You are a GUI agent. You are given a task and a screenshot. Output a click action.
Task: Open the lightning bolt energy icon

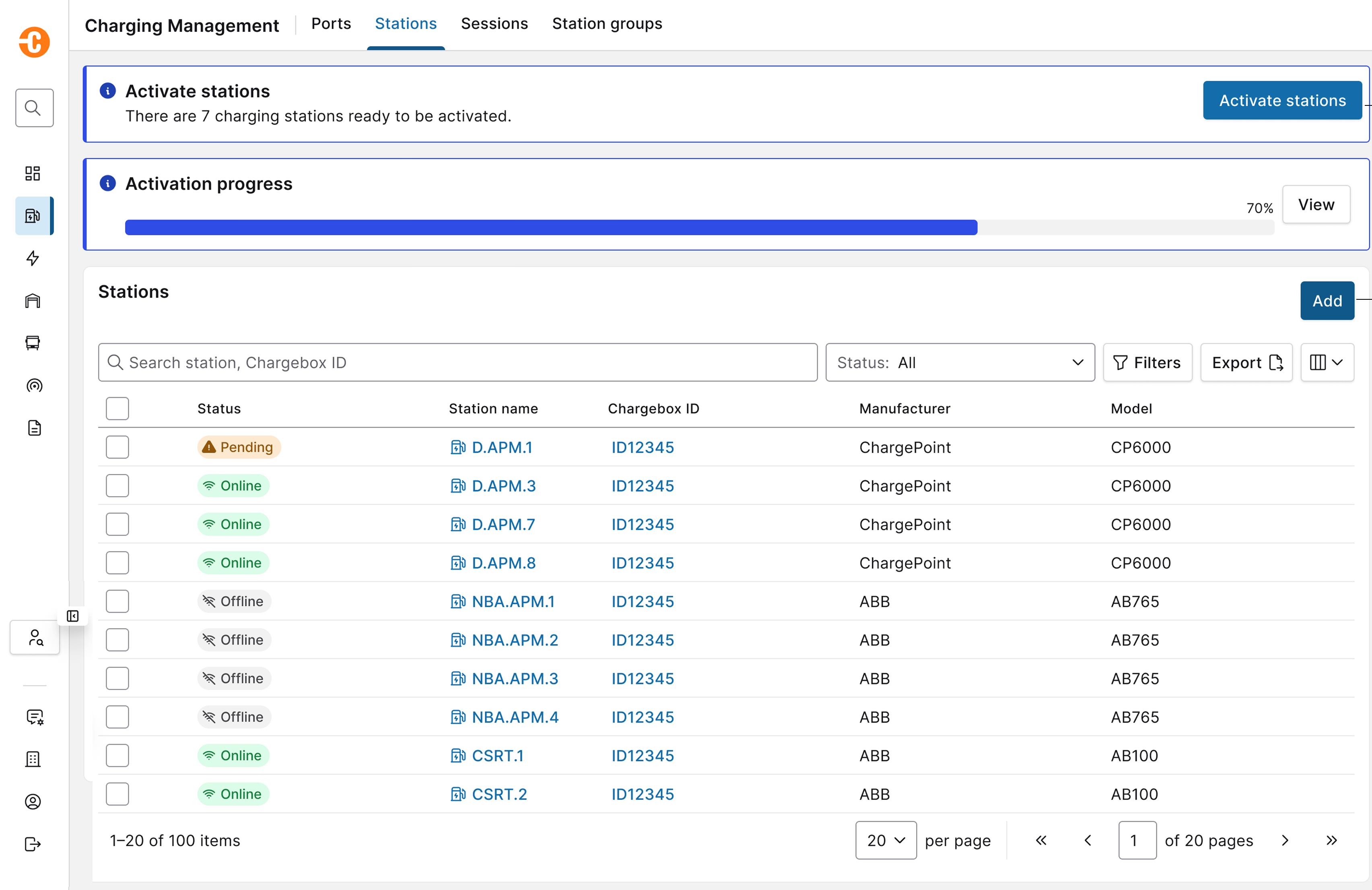pos(33,258)
